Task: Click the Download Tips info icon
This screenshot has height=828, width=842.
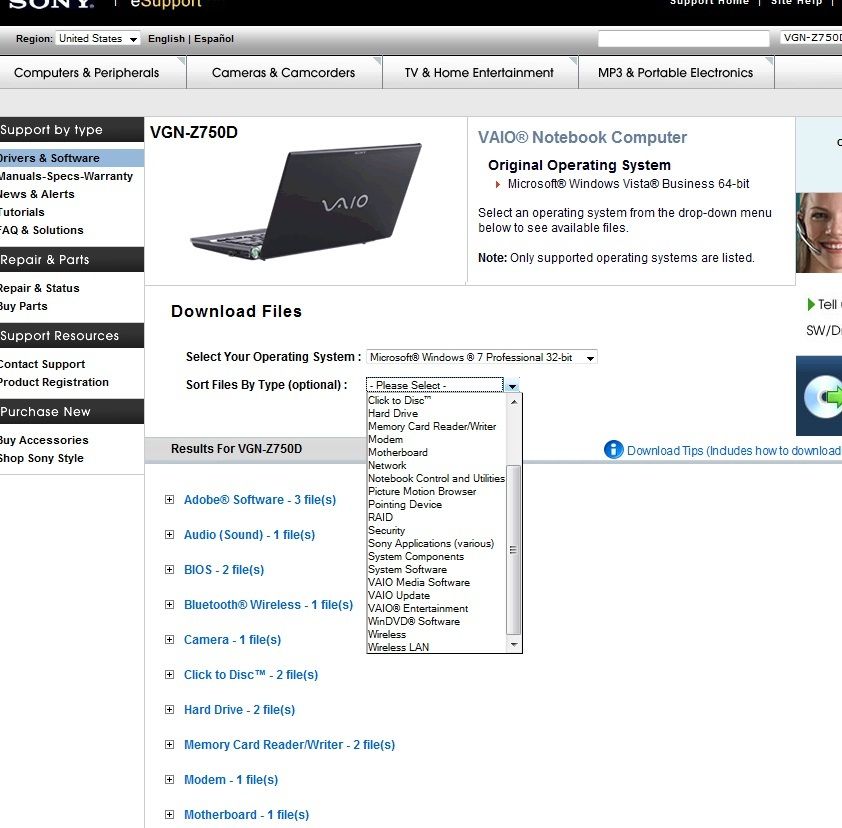Action: pos(613,449)
